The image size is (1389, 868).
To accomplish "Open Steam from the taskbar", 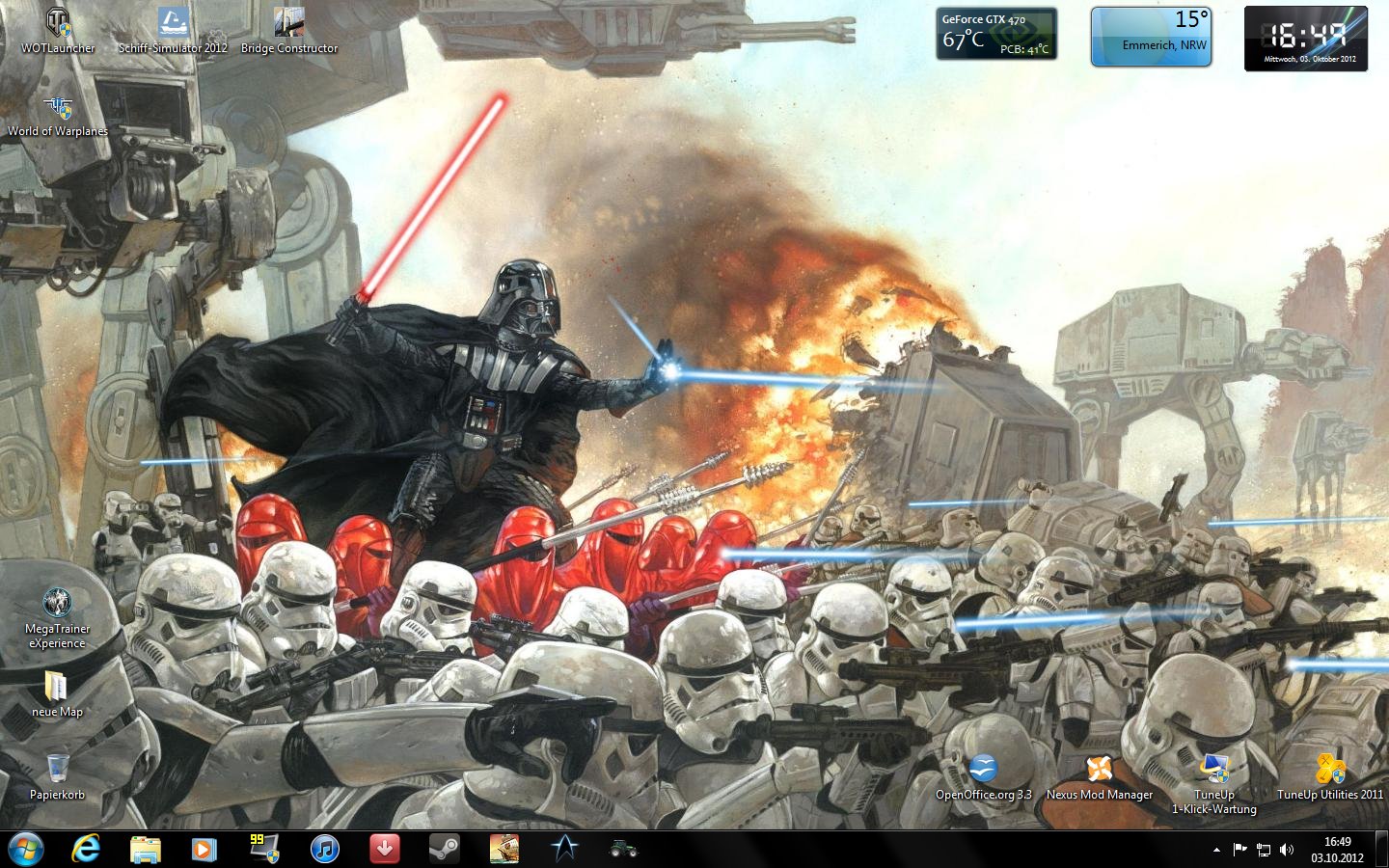I will pyautogui.click(x=444, y=850).
